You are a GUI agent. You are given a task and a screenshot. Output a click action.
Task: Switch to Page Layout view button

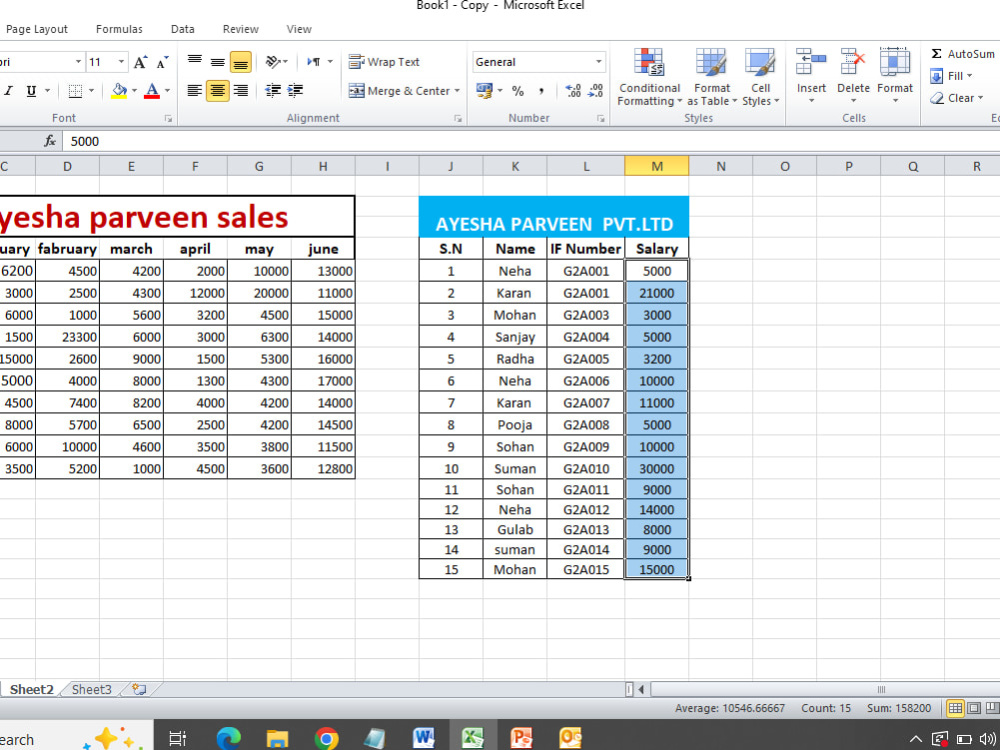(973, 708)
